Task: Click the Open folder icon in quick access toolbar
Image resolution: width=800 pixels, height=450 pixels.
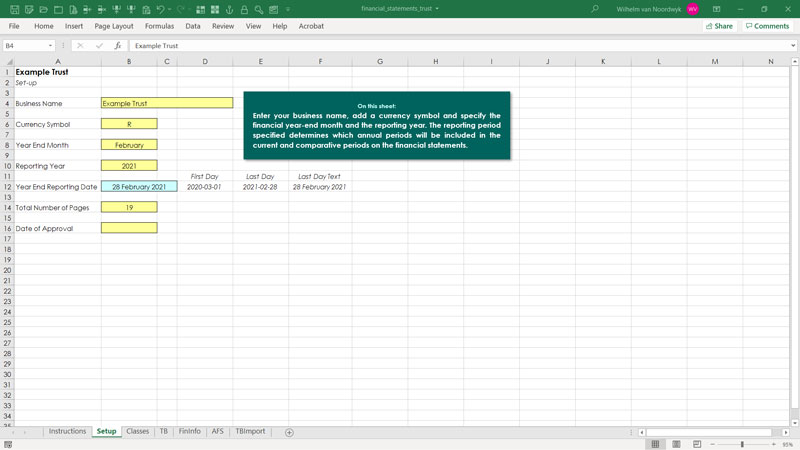Action: coord(44,10)
